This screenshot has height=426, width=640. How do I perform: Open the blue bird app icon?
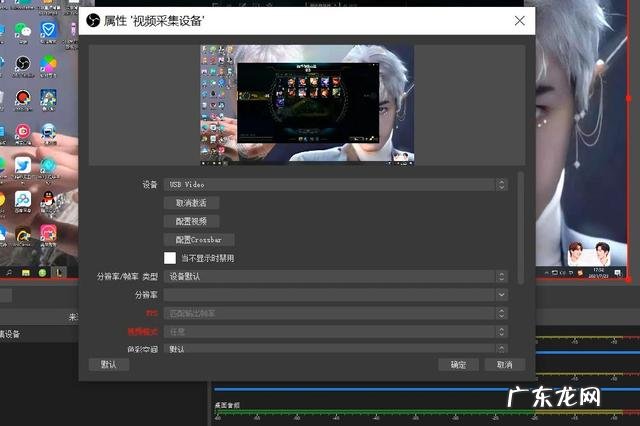[23, 165]
